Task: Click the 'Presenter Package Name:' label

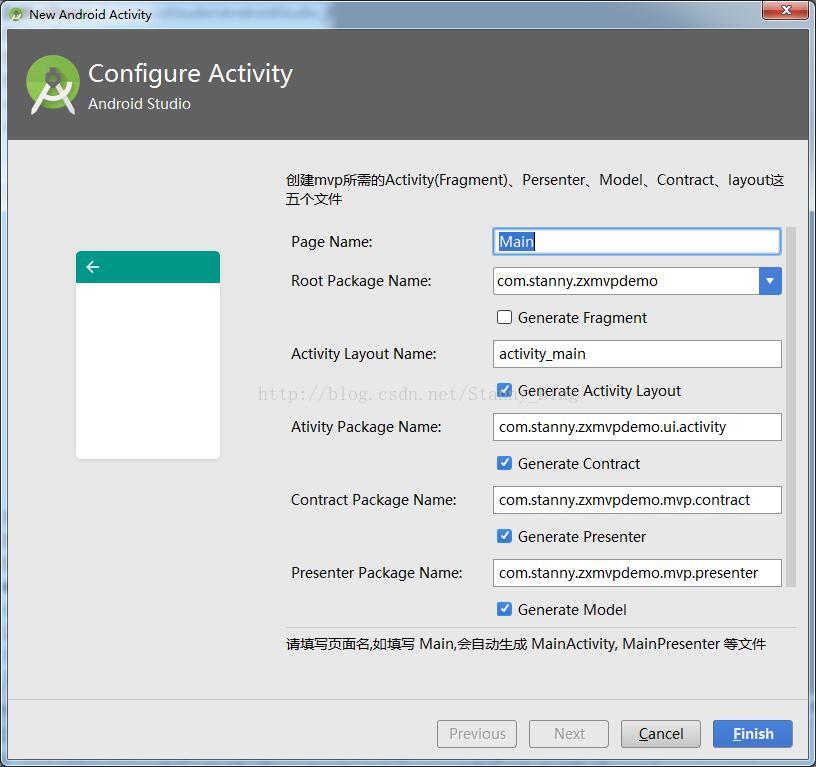Action: click(376, 572)
